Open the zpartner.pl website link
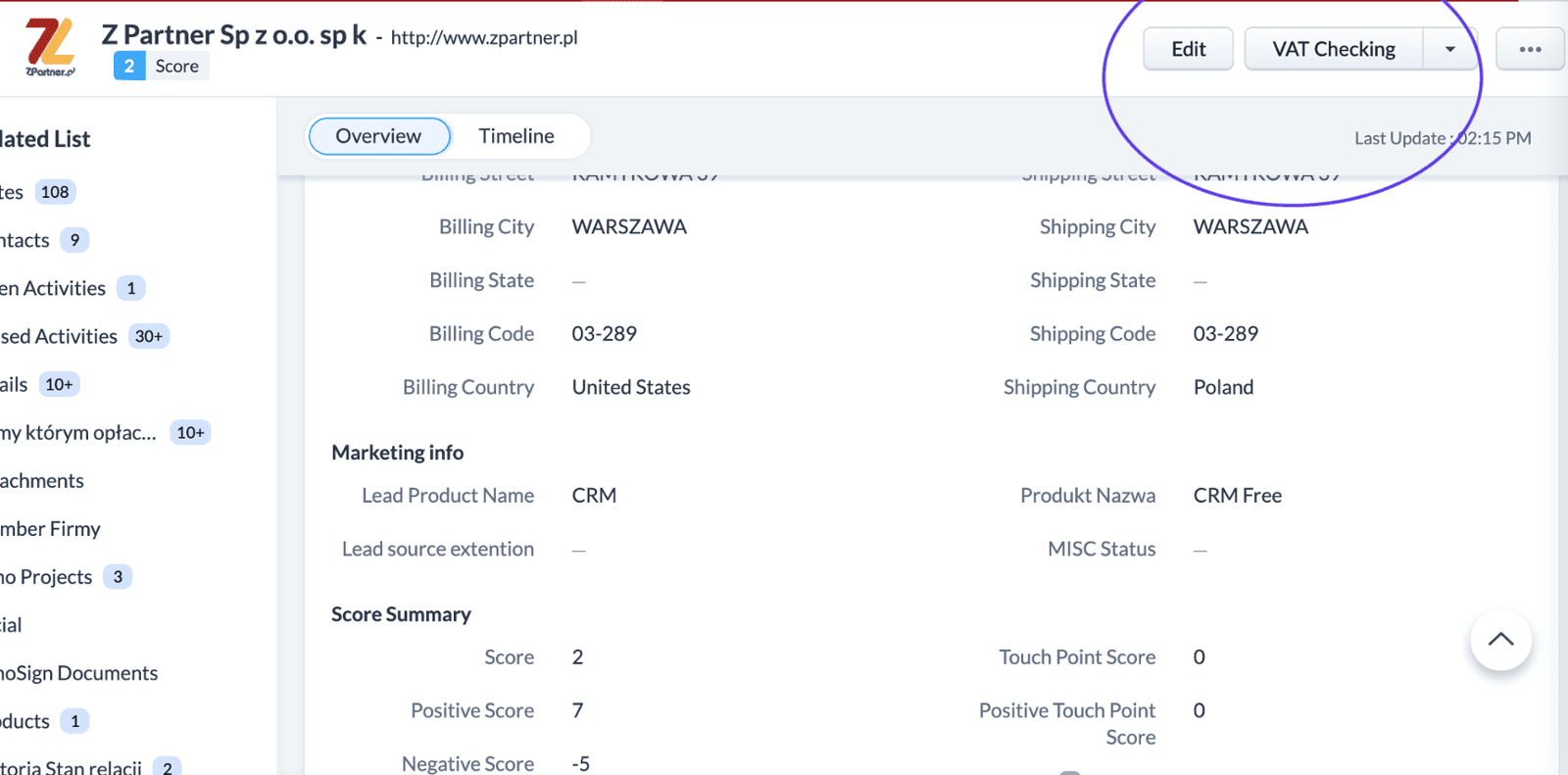Viewport: 1568px width, 775px height. point(484,37)
